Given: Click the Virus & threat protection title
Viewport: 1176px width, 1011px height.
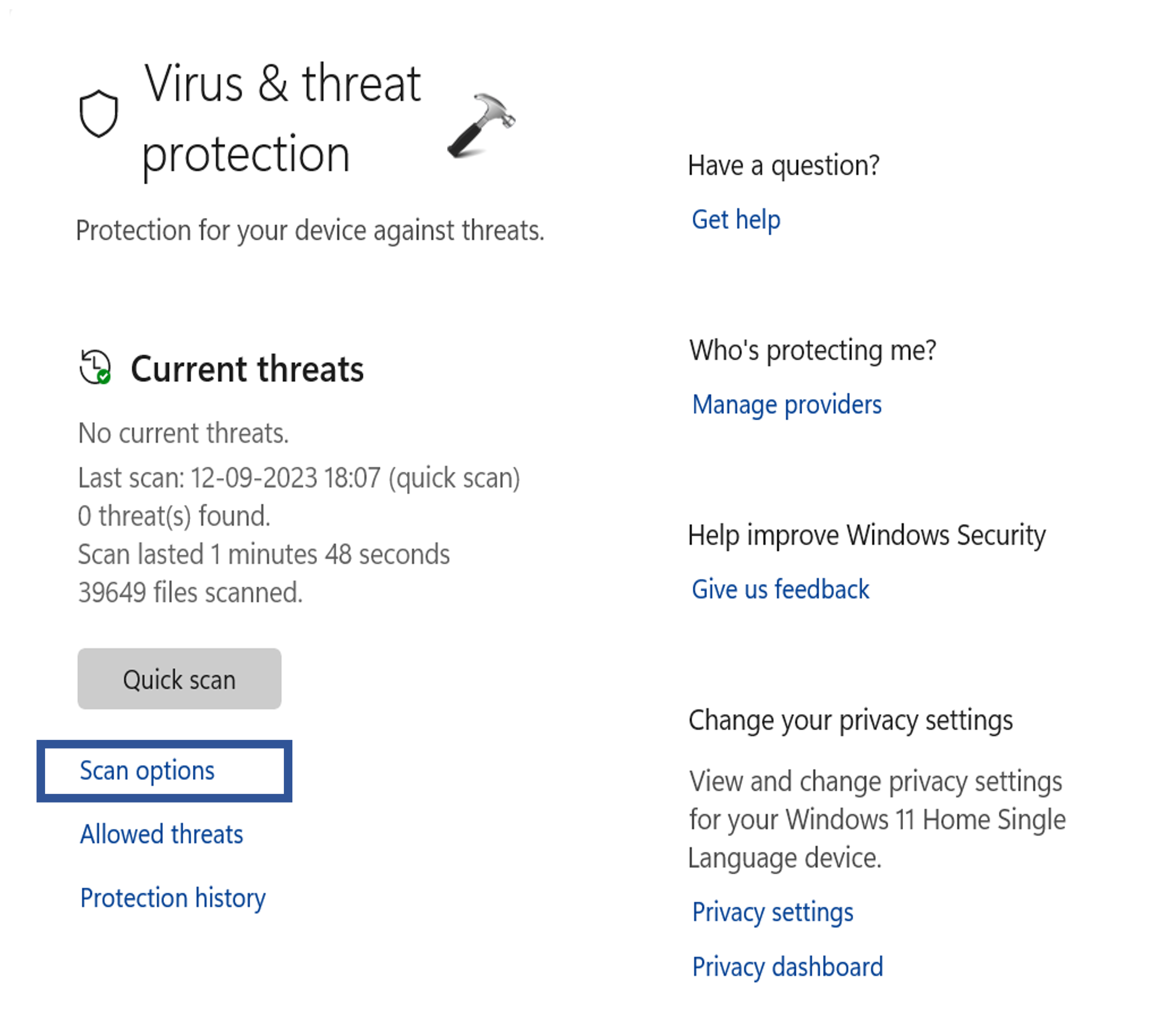Looking at the screenshot, I should [x=282, y=118].
